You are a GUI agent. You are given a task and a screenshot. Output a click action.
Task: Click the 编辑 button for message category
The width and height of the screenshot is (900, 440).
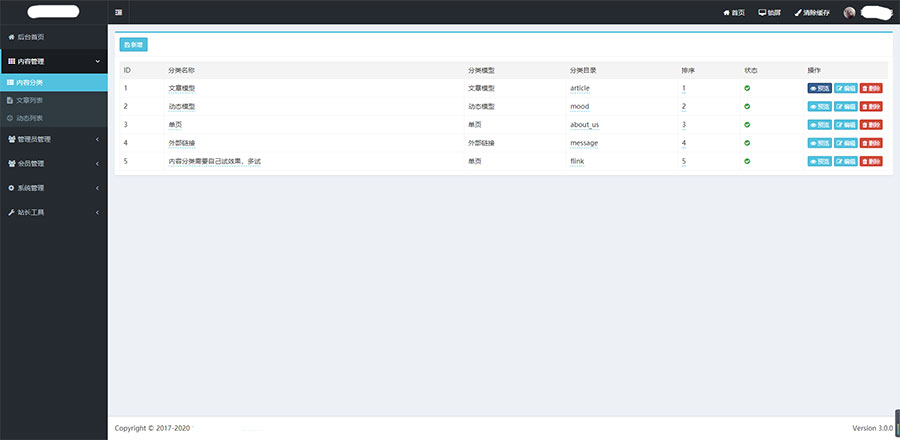[x=845, y=143]
